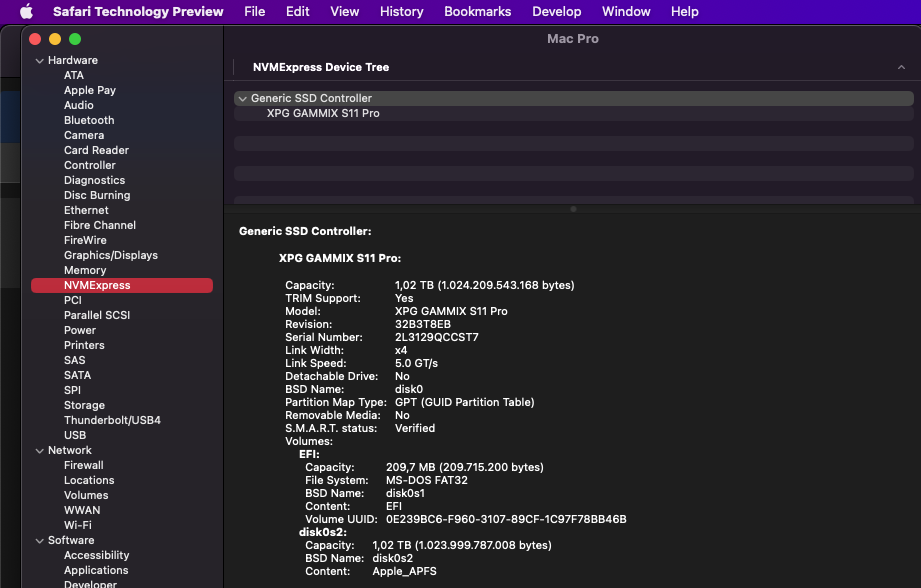Screen dimensions: 921x588
Task: Click the Mac Pro window title
Action: 573,39
